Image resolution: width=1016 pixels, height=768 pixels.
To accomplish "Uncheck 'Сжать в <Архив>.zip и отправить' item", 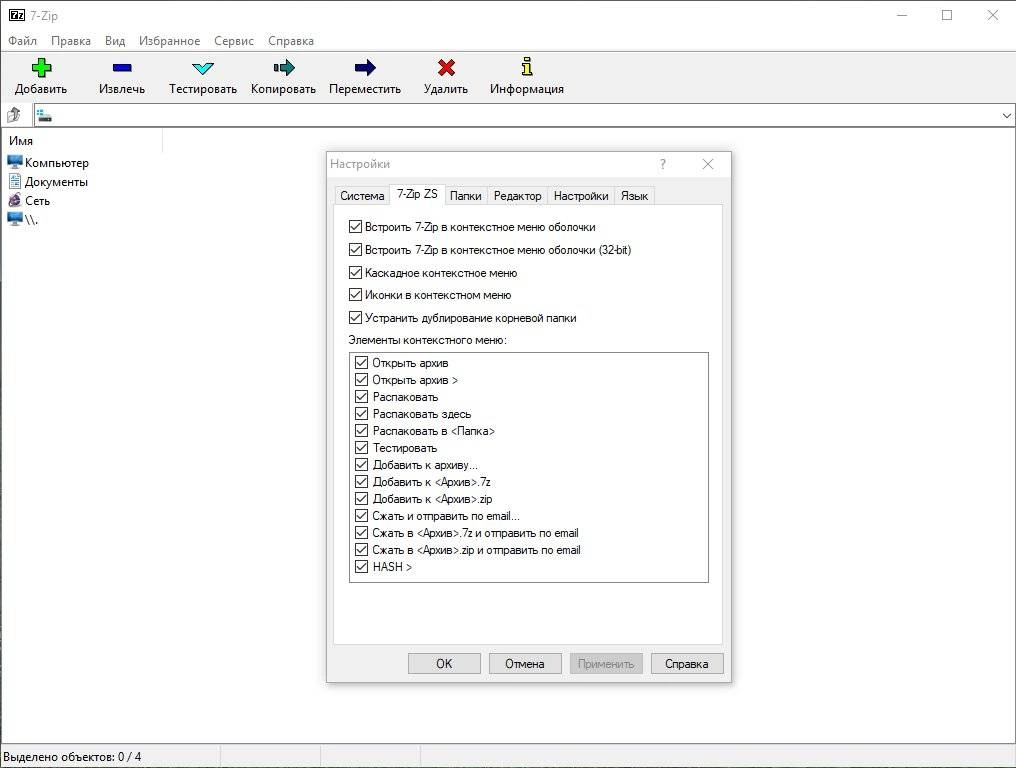I will click(362, 550).
